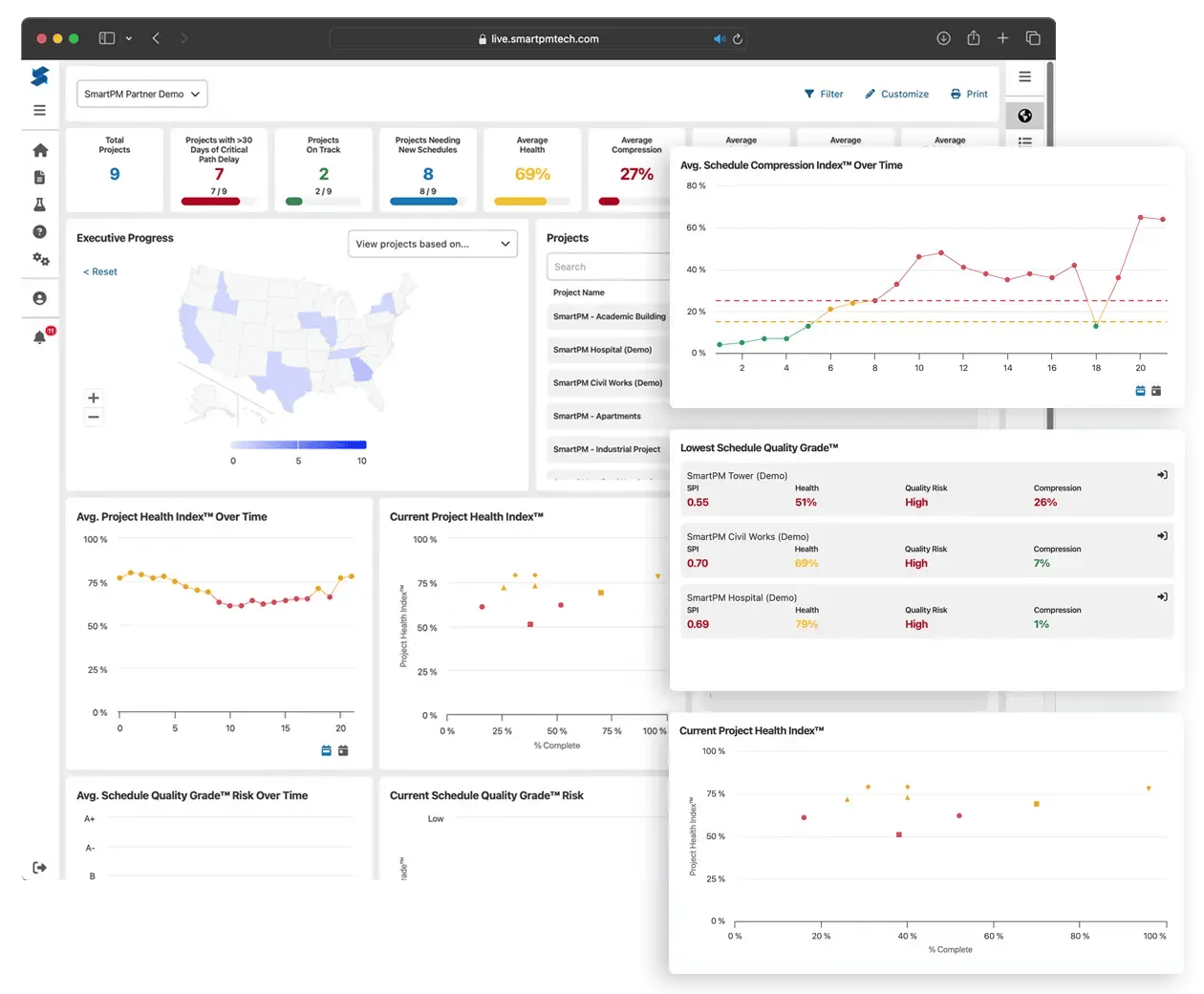Image resolution: width=1204 pixels, height=994 pixels.
Task: Open browser downloads icon
Action: pos(943,38)
